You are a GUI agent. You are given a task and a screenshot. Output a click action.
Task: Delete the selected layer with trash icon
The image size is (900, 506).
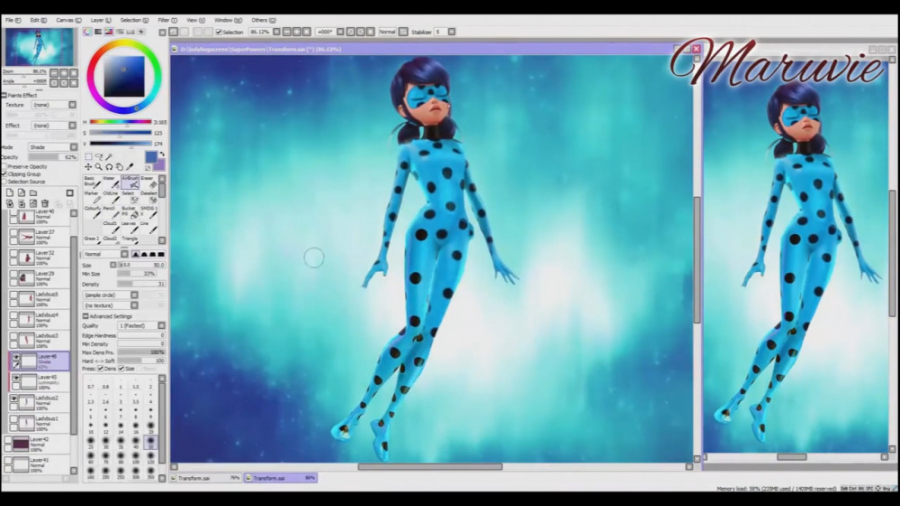coord(45,204)
